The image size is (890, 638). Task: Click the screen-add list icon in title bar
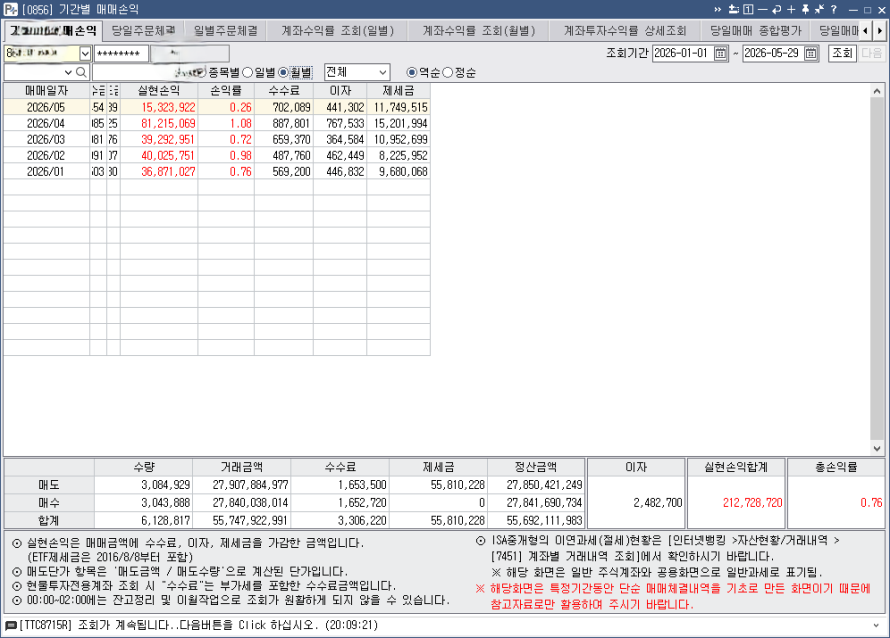[x=734, y=9]
